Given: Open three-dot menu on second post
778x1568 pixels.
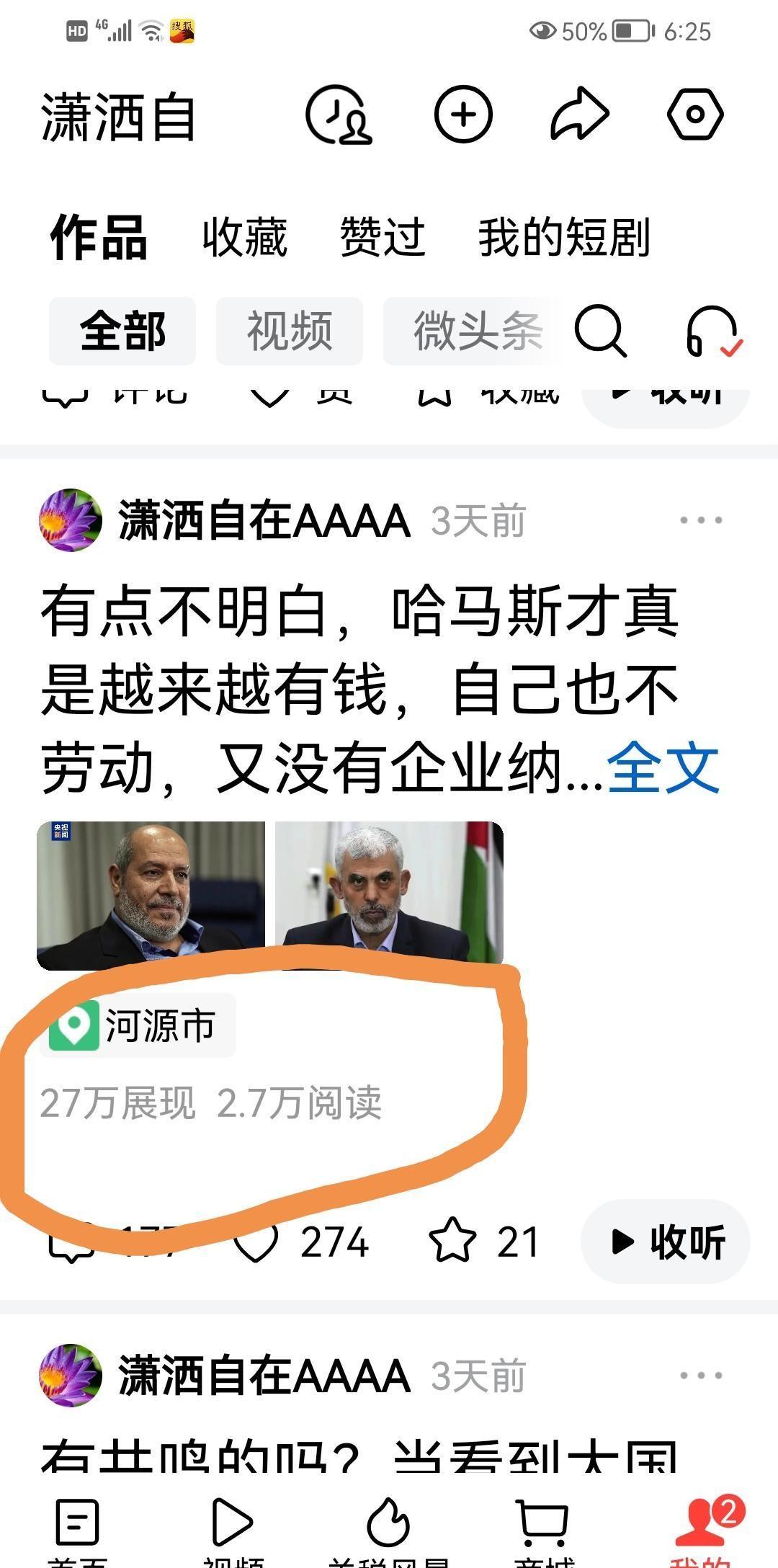Looking at the screenshot, I should pos(701,1376).
